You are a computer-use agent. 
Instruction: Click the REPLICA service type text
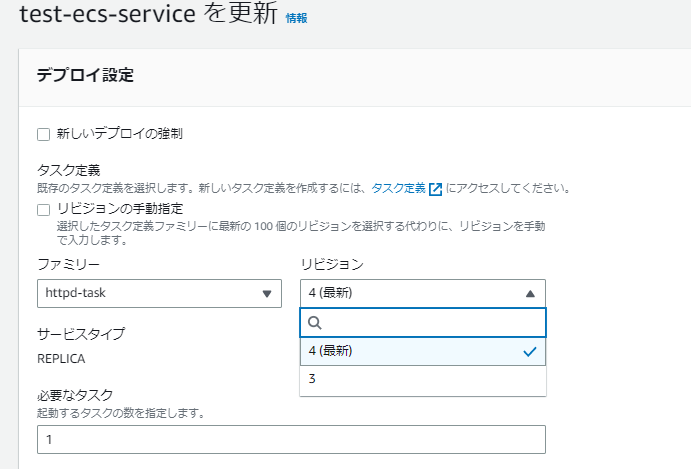pyautogui.click(x=61, y=359)
